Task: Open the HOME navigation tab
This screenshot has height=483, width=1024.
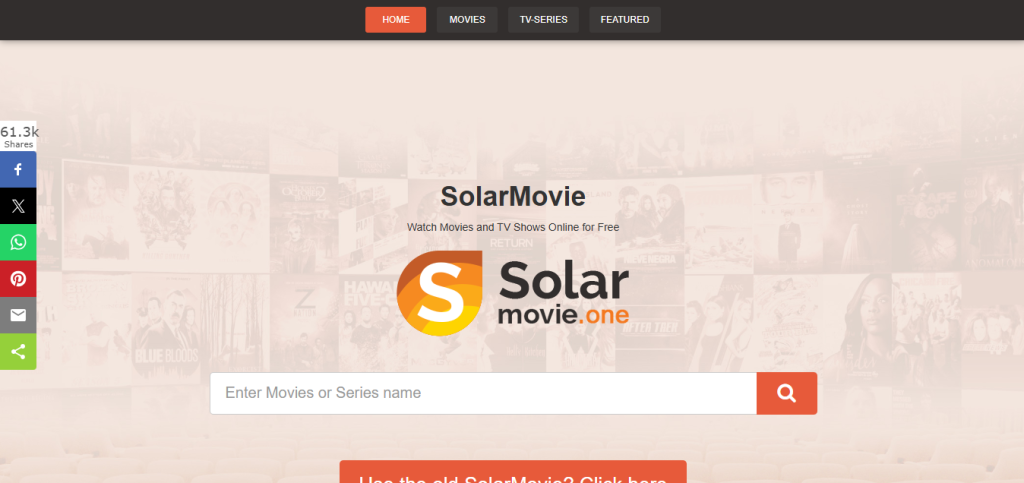Action: click(x=395, y=20)
